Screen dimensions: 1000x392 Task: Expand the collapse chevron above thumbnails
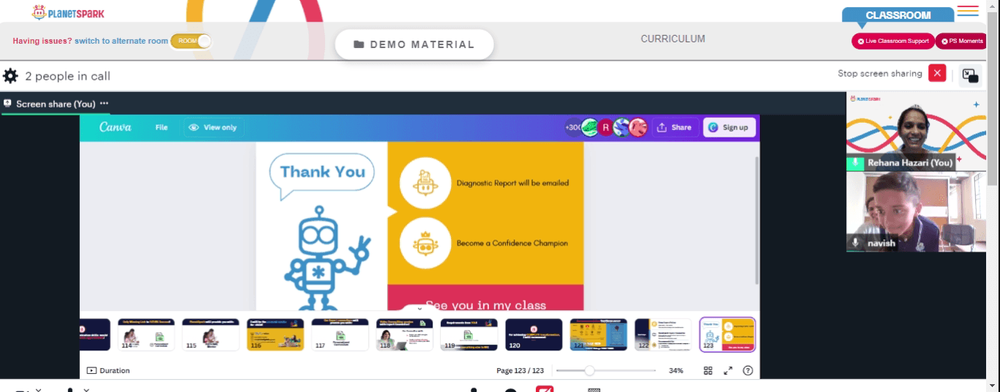click(420, 309)
